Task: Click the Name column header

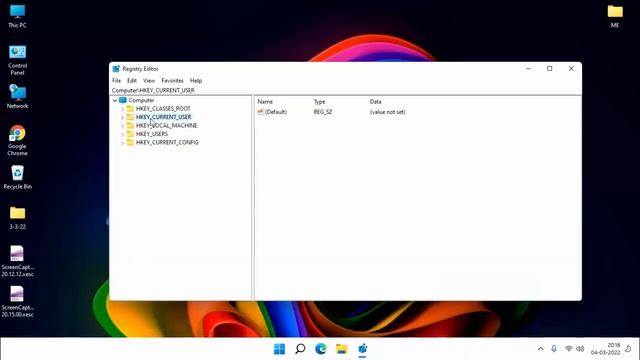Action: (265, 102)
